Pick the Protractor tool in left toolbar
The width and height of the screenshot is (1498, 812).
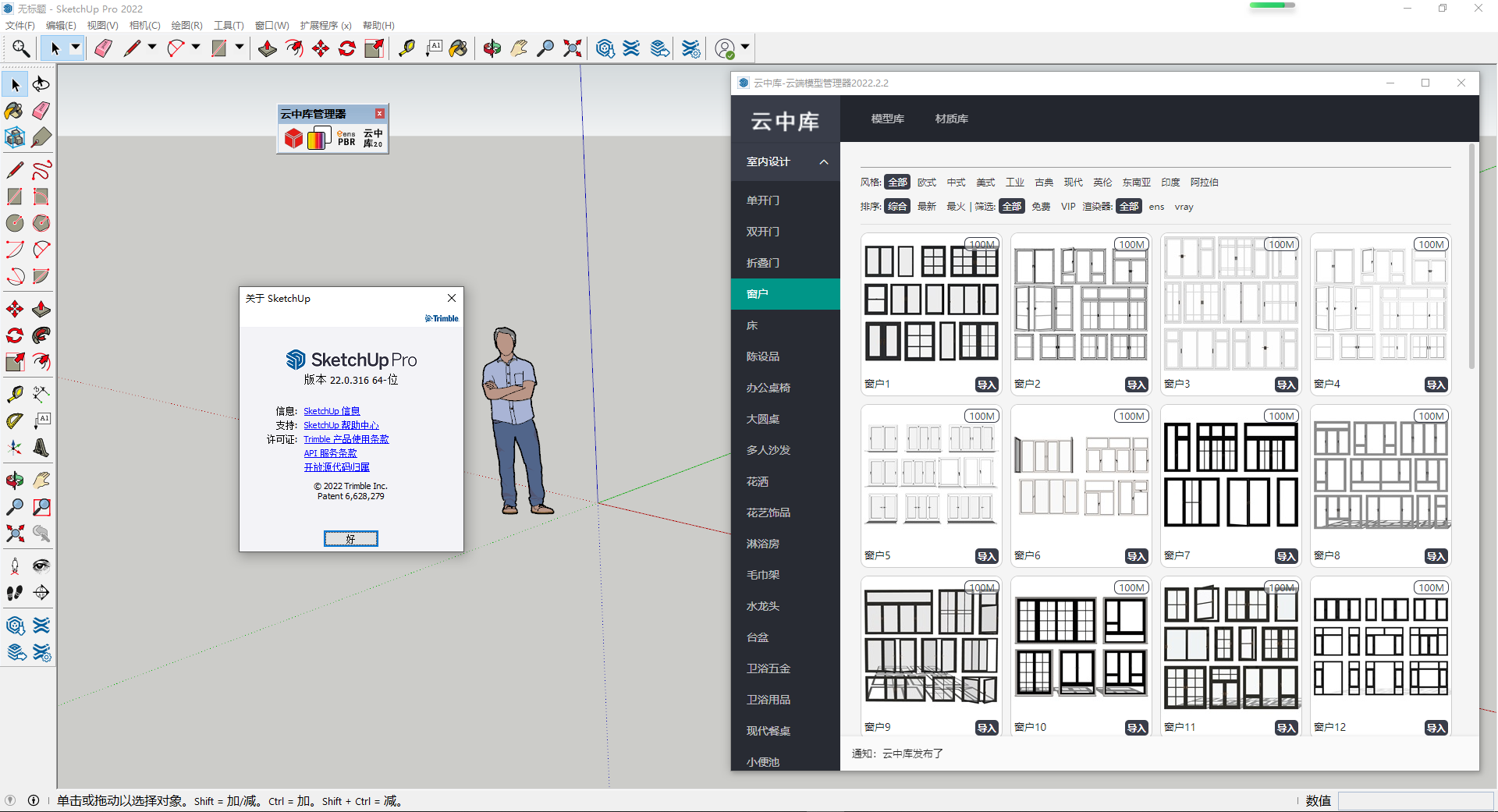[15, 421]
